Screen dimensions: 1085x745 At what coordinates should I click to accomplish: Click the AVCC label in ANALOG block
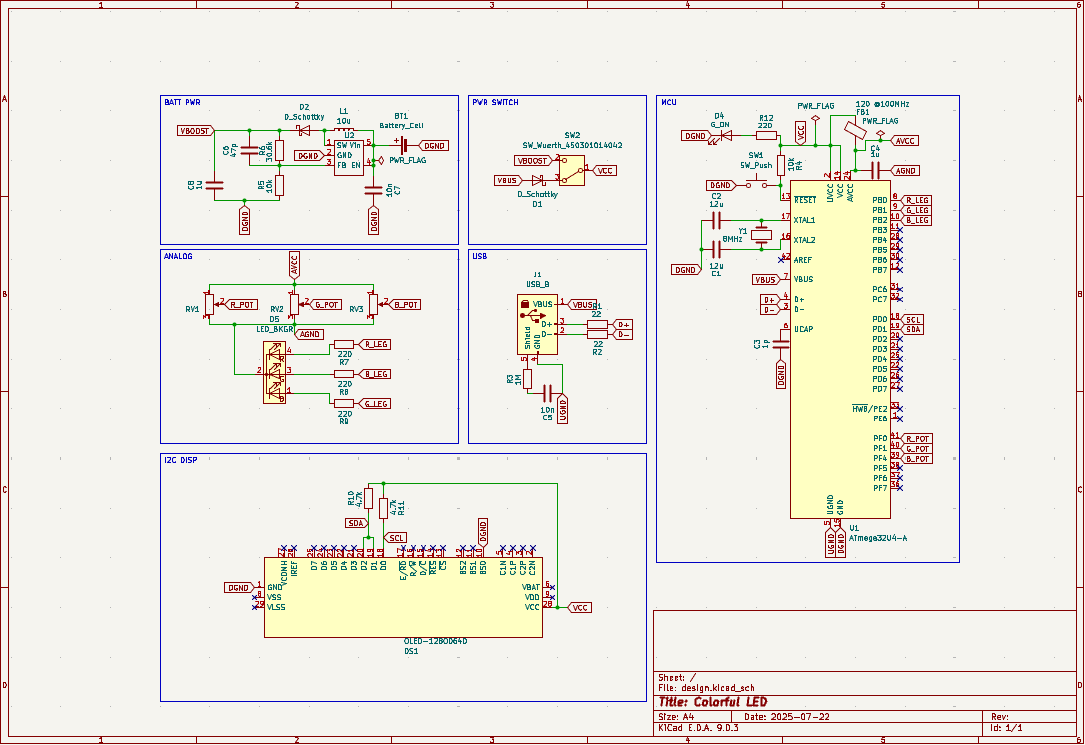(294, 266)
